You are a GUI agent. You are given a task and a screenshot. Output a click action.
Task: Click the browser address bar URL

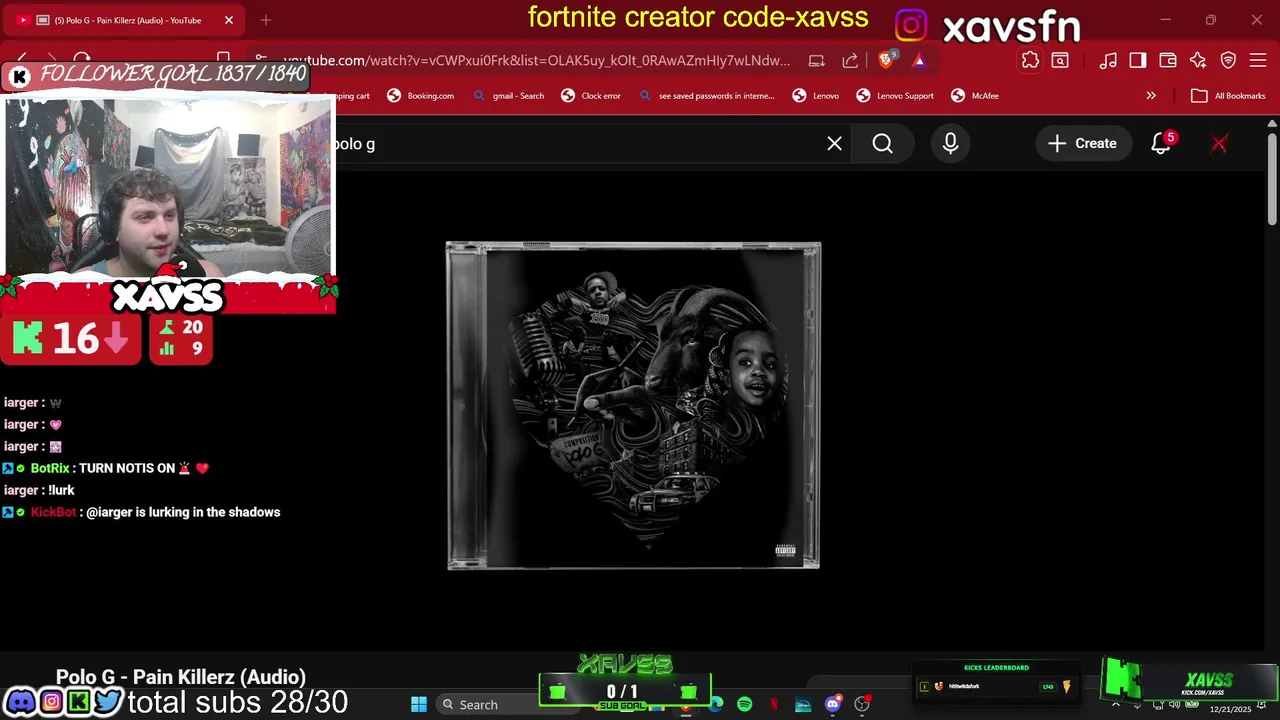[x=536, y=61]
